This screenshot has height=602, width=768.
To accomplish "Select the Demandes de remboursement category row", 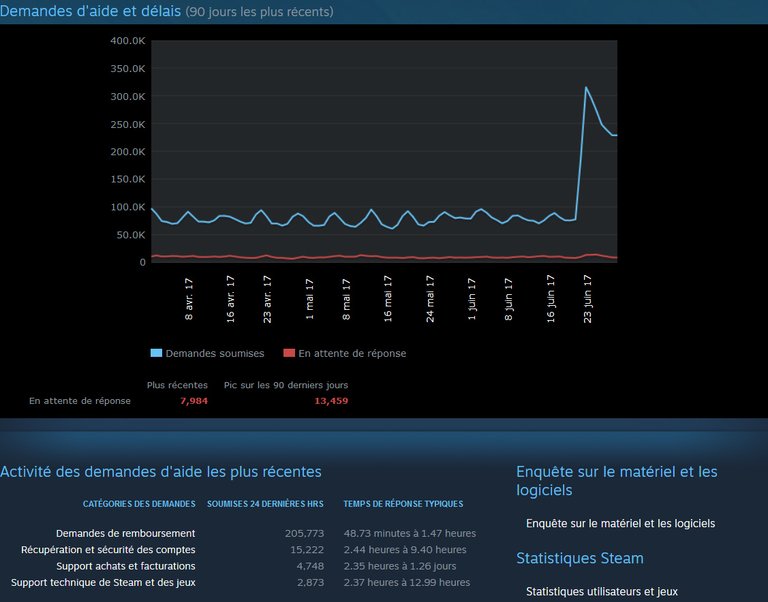I will pos(125,533).
